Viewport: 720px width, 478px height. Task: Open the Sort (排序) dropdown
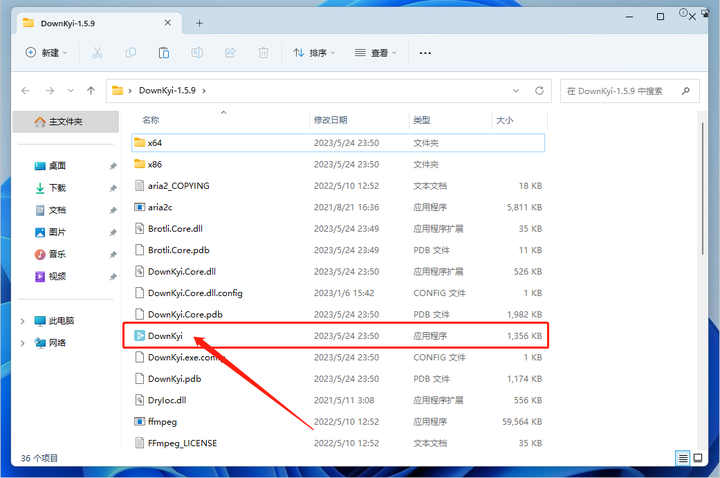(x=315, y=53)
